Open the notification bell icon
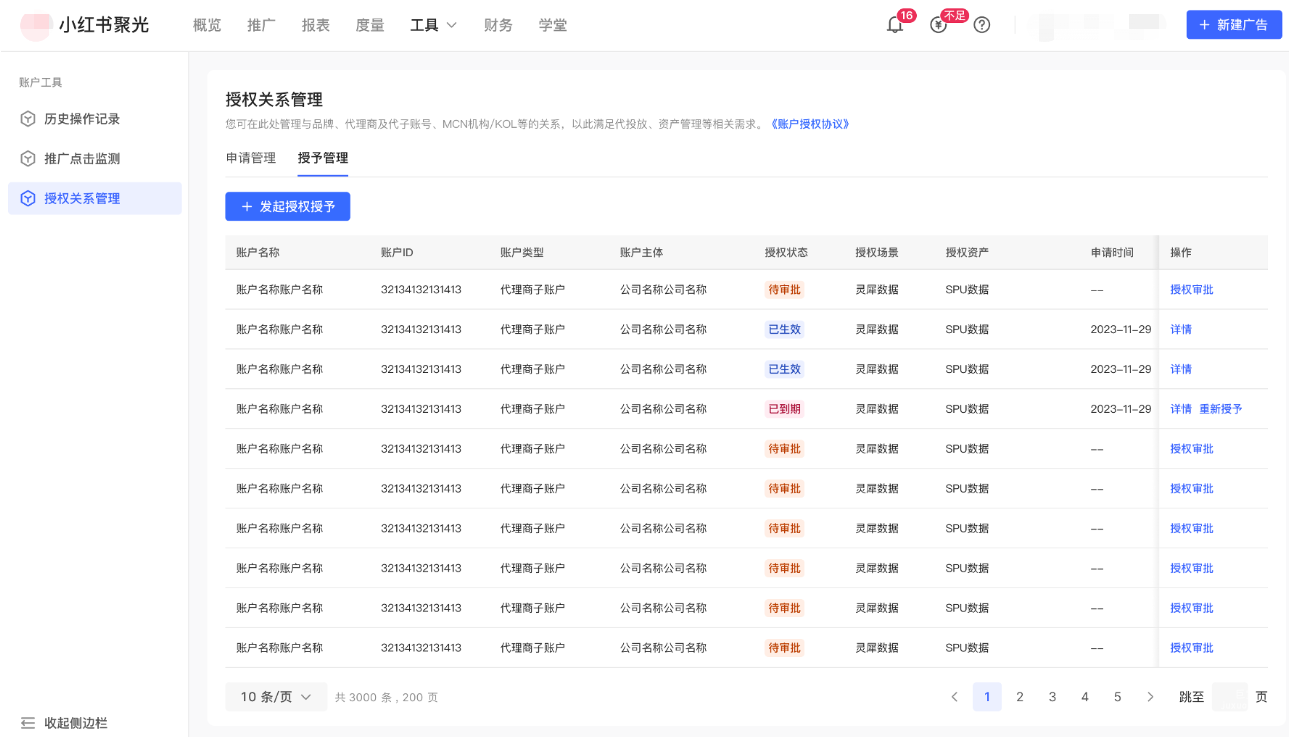 [895, 25]
